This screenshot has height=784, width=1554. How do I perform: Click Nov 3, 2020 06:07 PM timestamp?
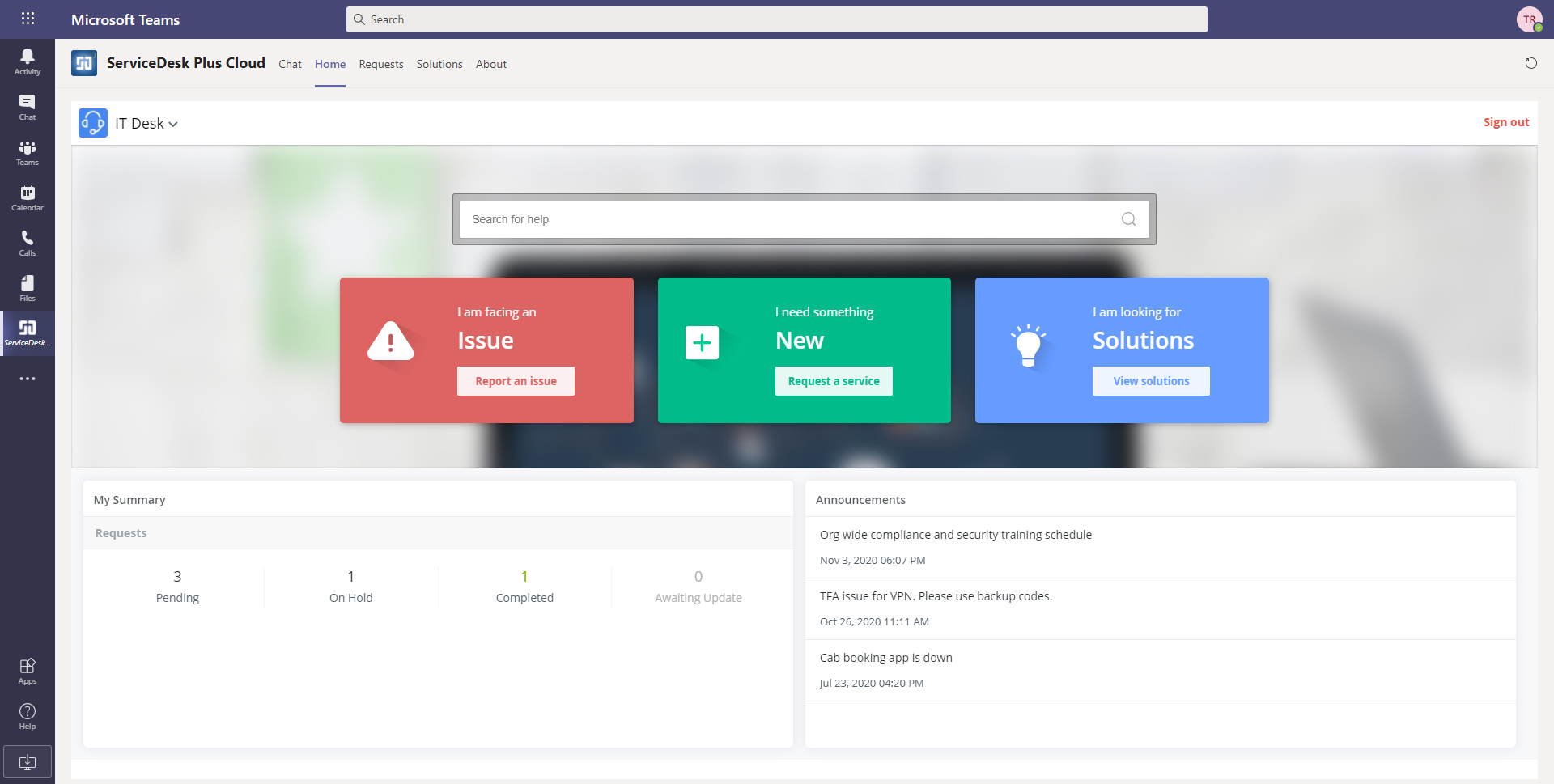click(x=873, y=560)
